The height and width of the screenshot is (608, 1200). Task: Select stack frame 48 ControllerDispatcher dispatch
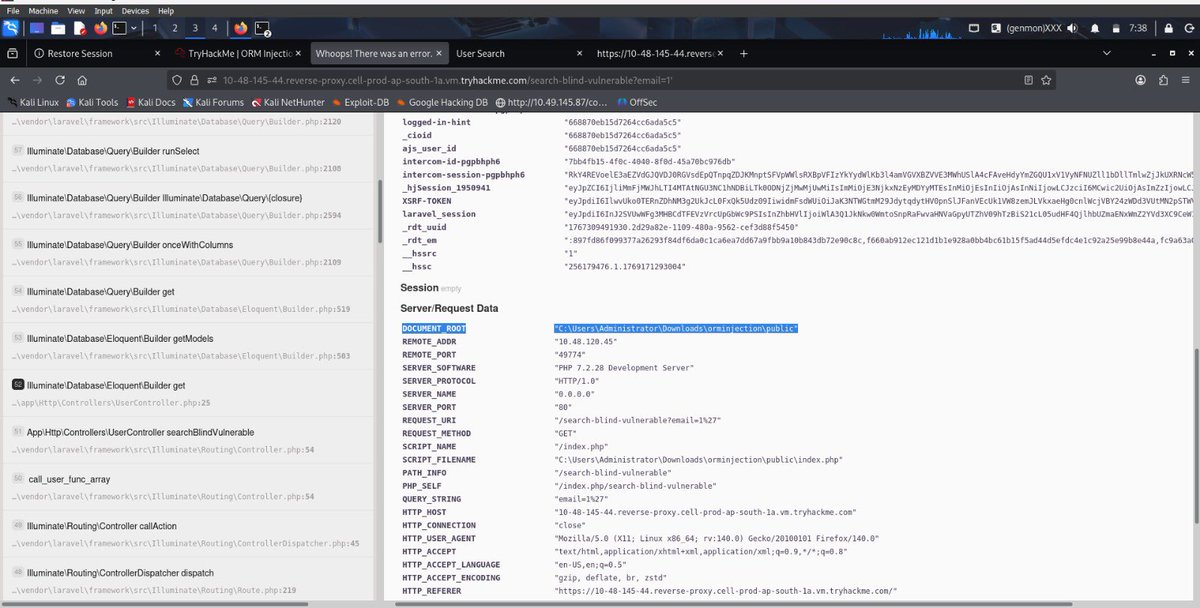[x=185, y=581]
